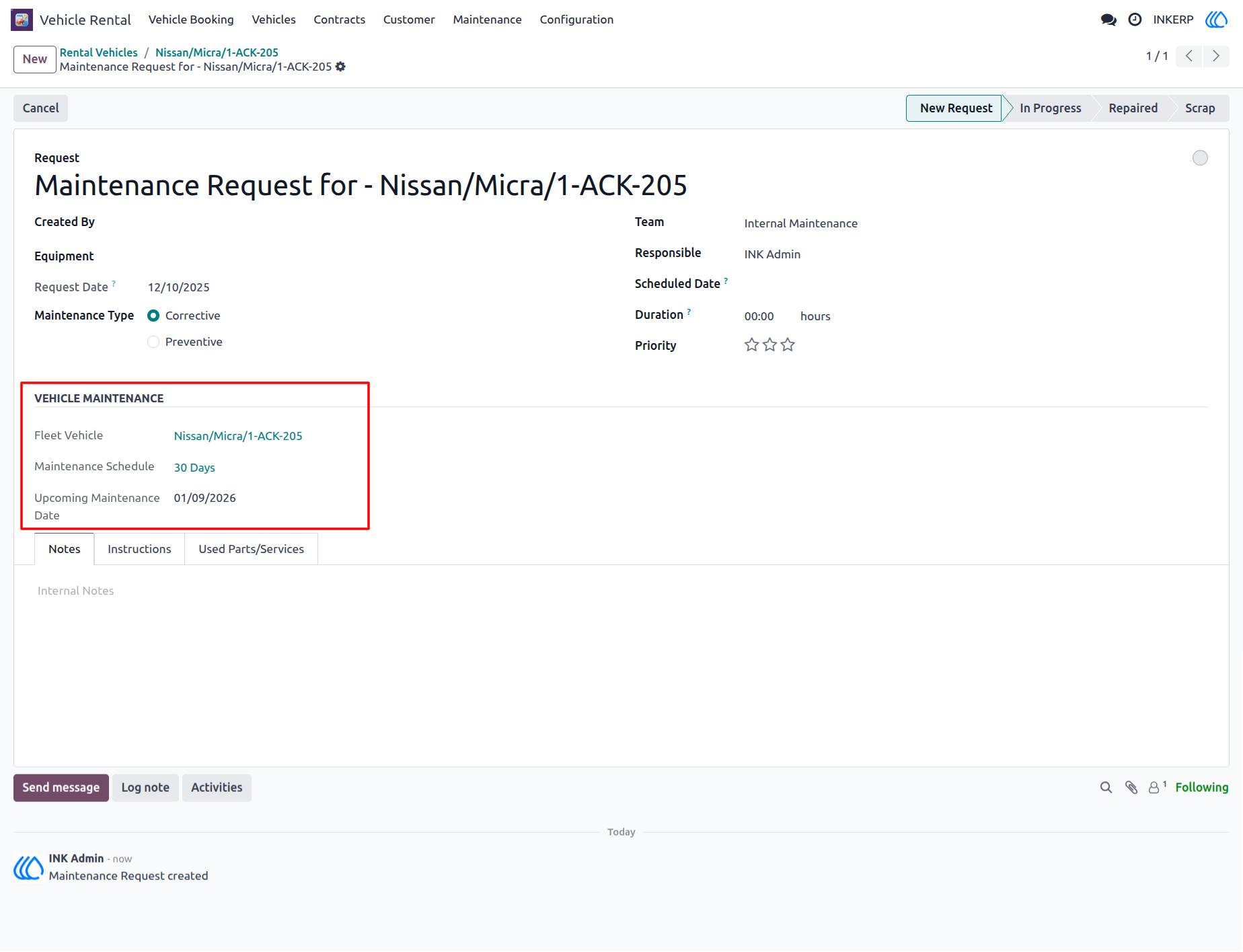1243x952 pixels.
Task: Click into the Internal Notes field
Action: coord(621,591)
